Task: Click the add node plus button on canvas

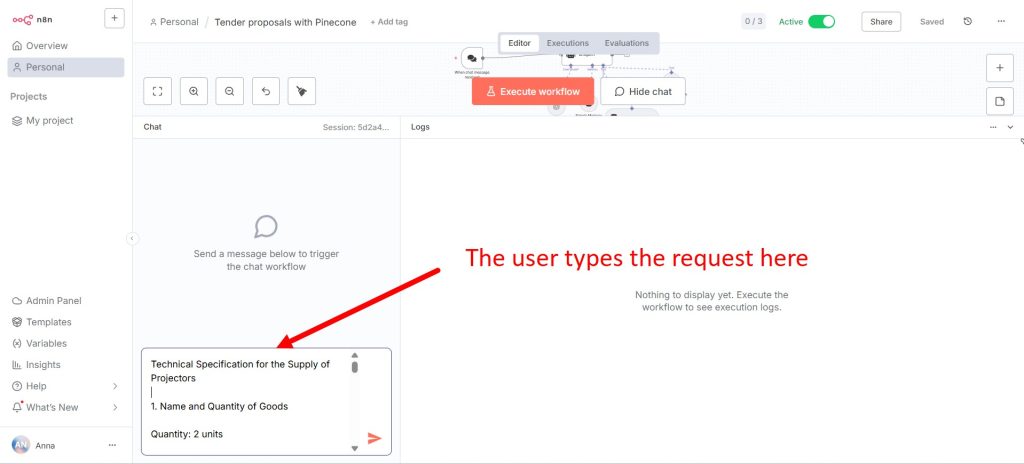Action: [999, 68]
